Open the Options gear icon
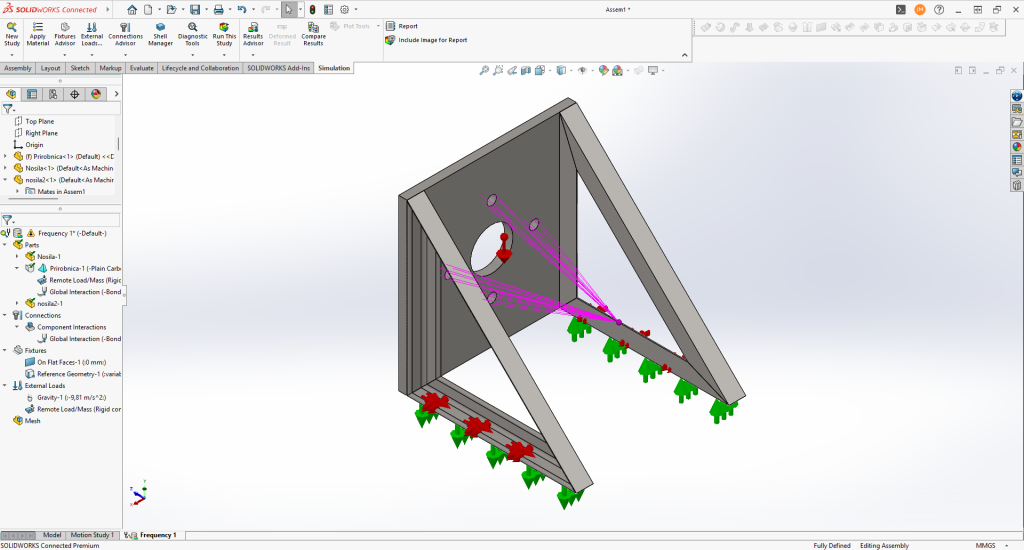This screenshot has width=1024, height=550. [345, 10]
